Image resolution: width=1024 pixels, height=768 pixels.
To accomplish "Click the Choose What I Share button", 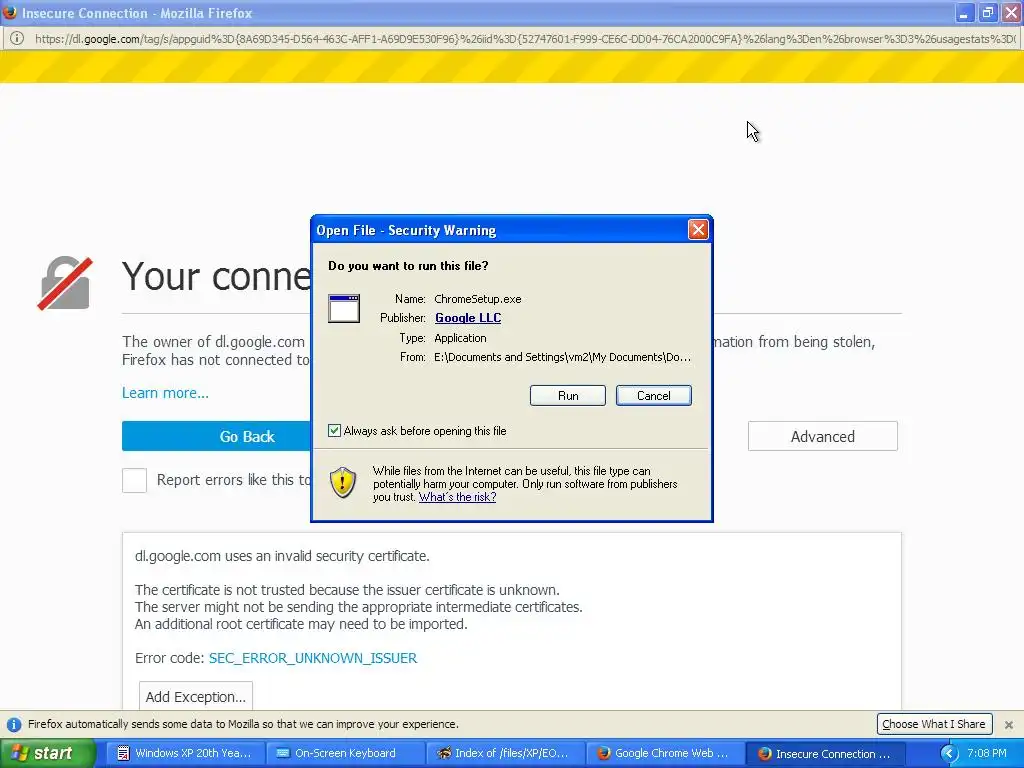I will click(x=934, y=724).
